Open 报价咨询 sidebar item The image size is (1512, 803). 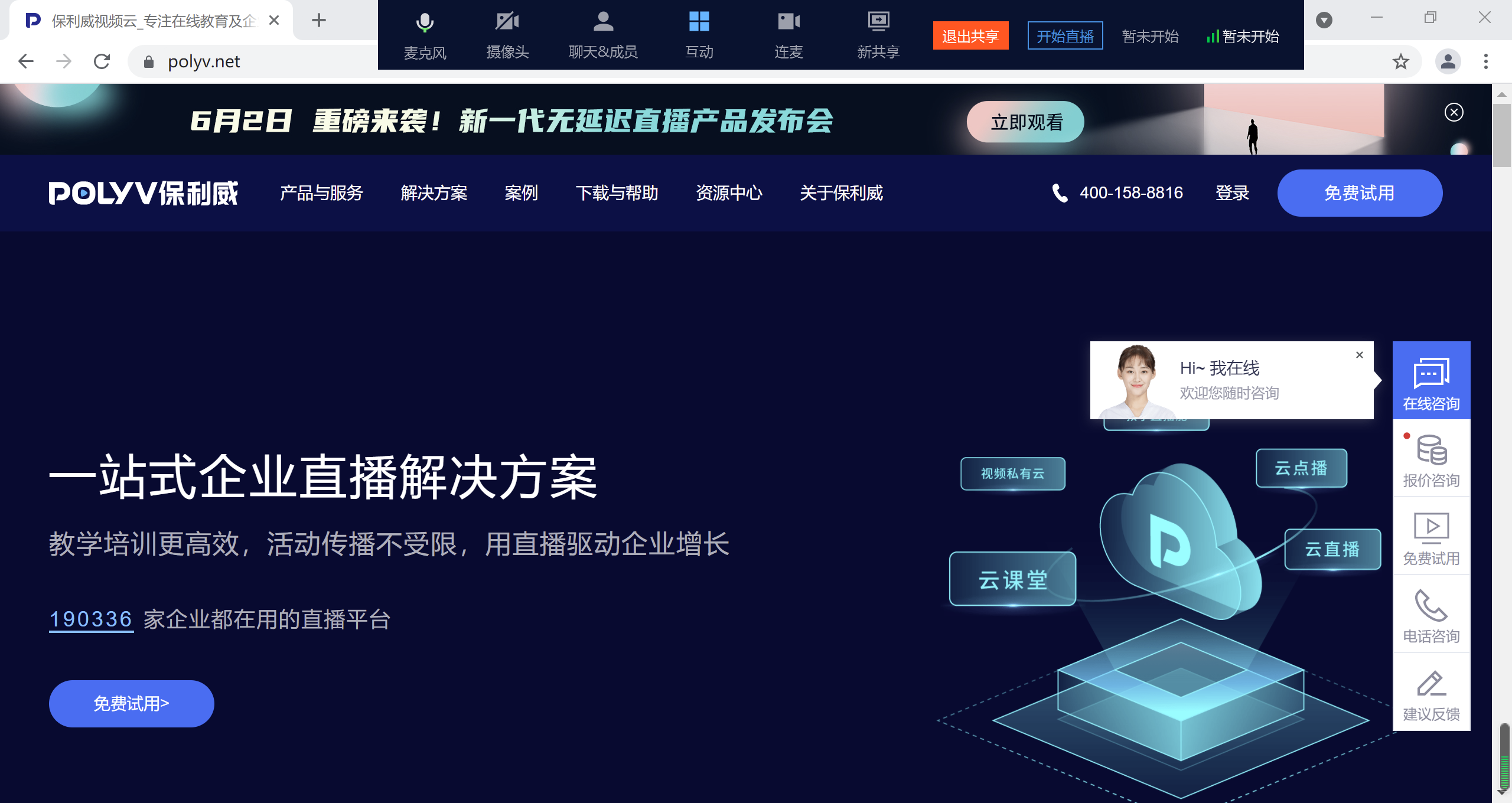(x=1432, y=459)
